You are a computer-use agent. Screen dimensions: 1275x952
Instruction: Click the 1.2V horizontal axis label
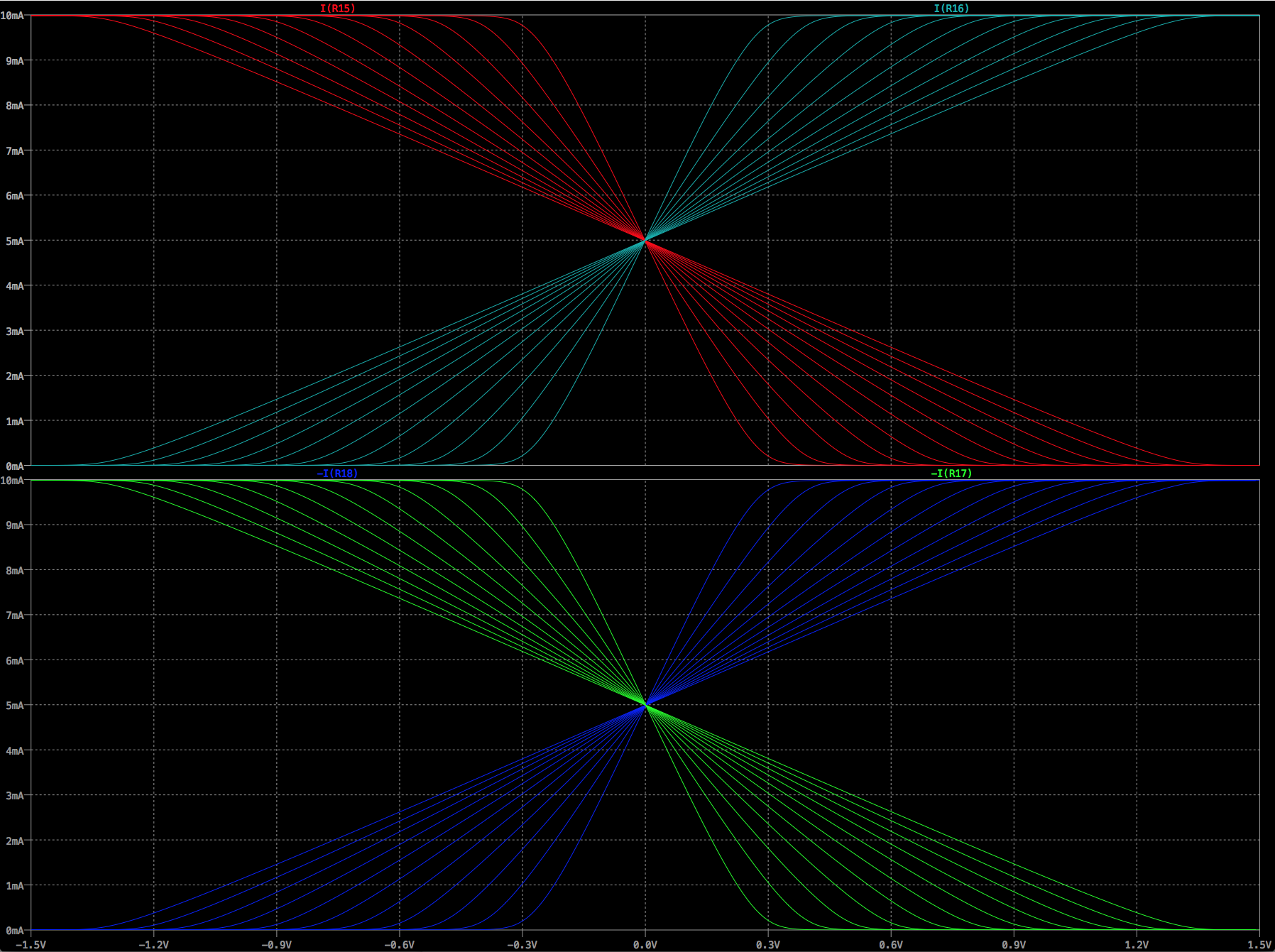pos(1137,945)
